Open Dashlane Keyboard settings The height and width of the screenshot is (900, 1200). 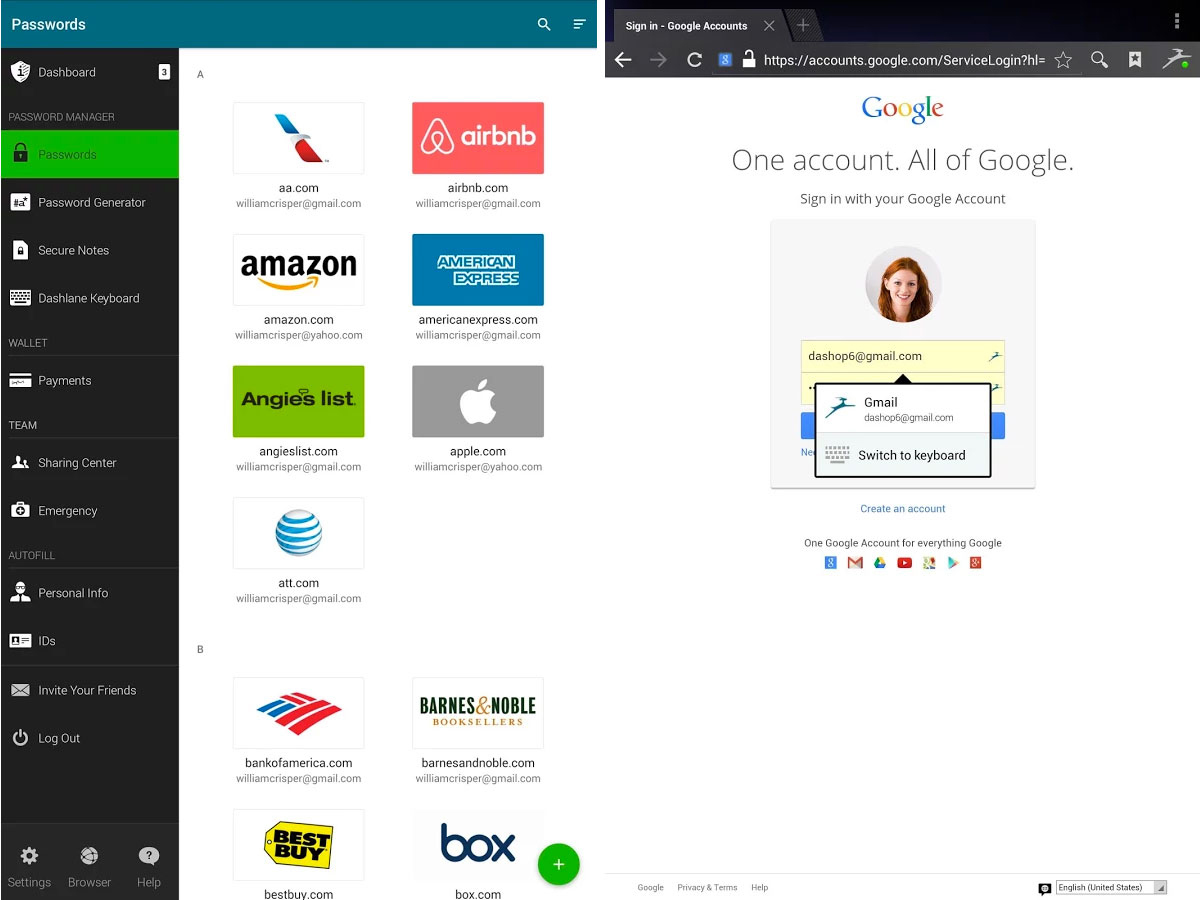click(90, 298)
